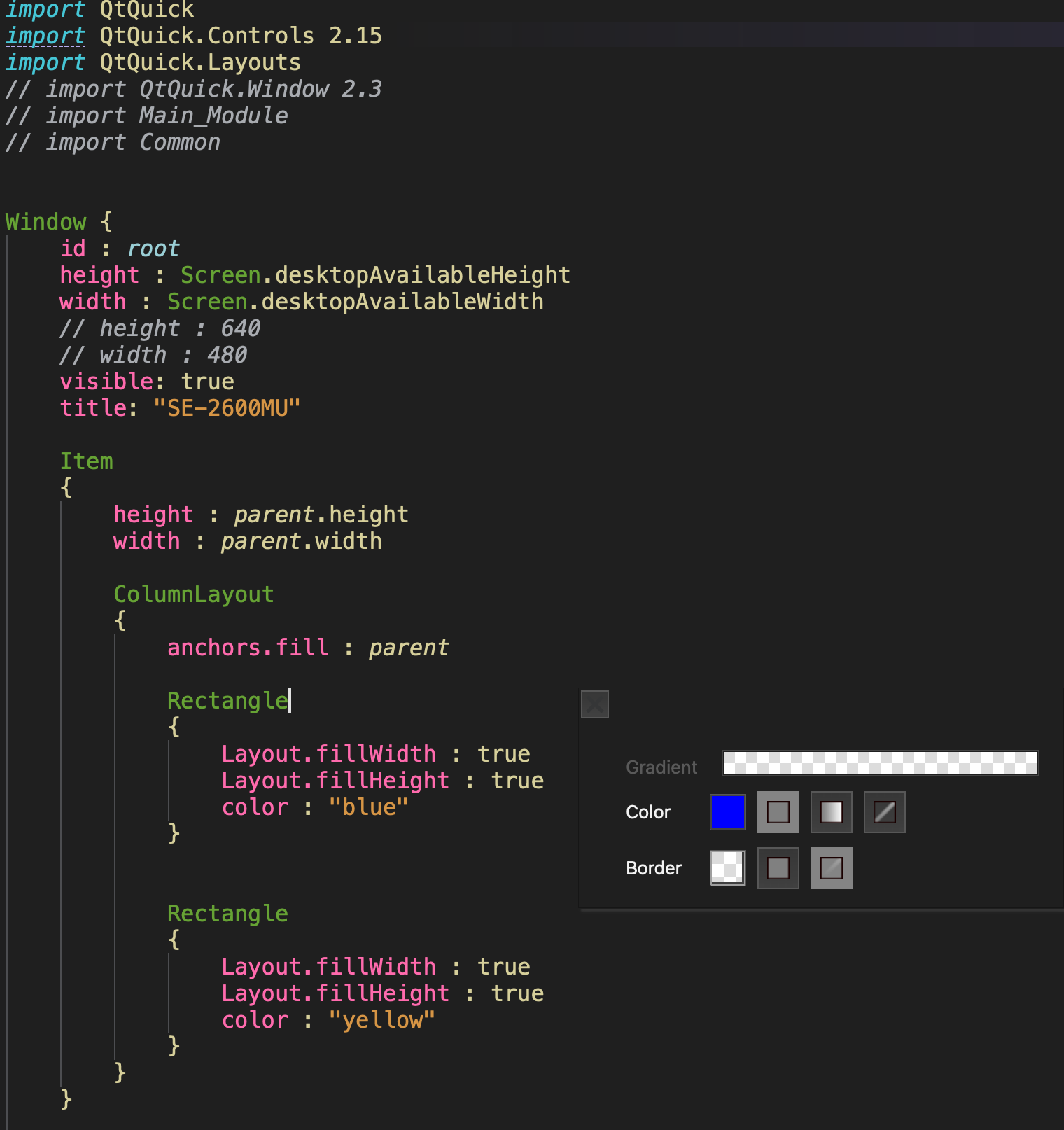Image resolution: width=1064 pixels, height=1130 pixels.
Task: Click the first 'Rectangle' with the text cursor
Action: tap(227, 701)
